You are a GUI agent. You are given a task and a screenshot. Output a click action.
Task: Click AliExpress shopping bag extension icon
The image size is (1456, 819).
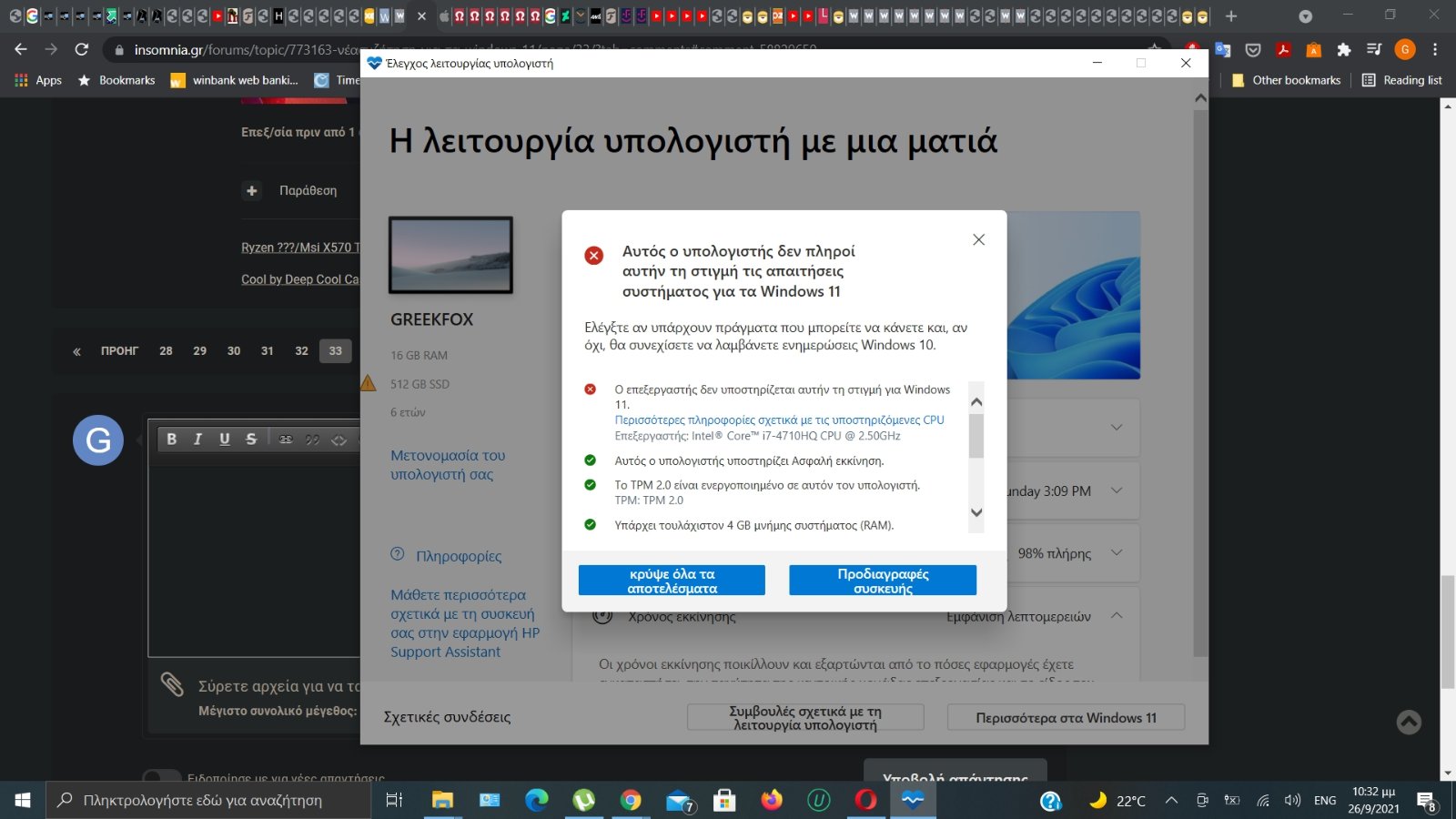tap(1313, 49)
